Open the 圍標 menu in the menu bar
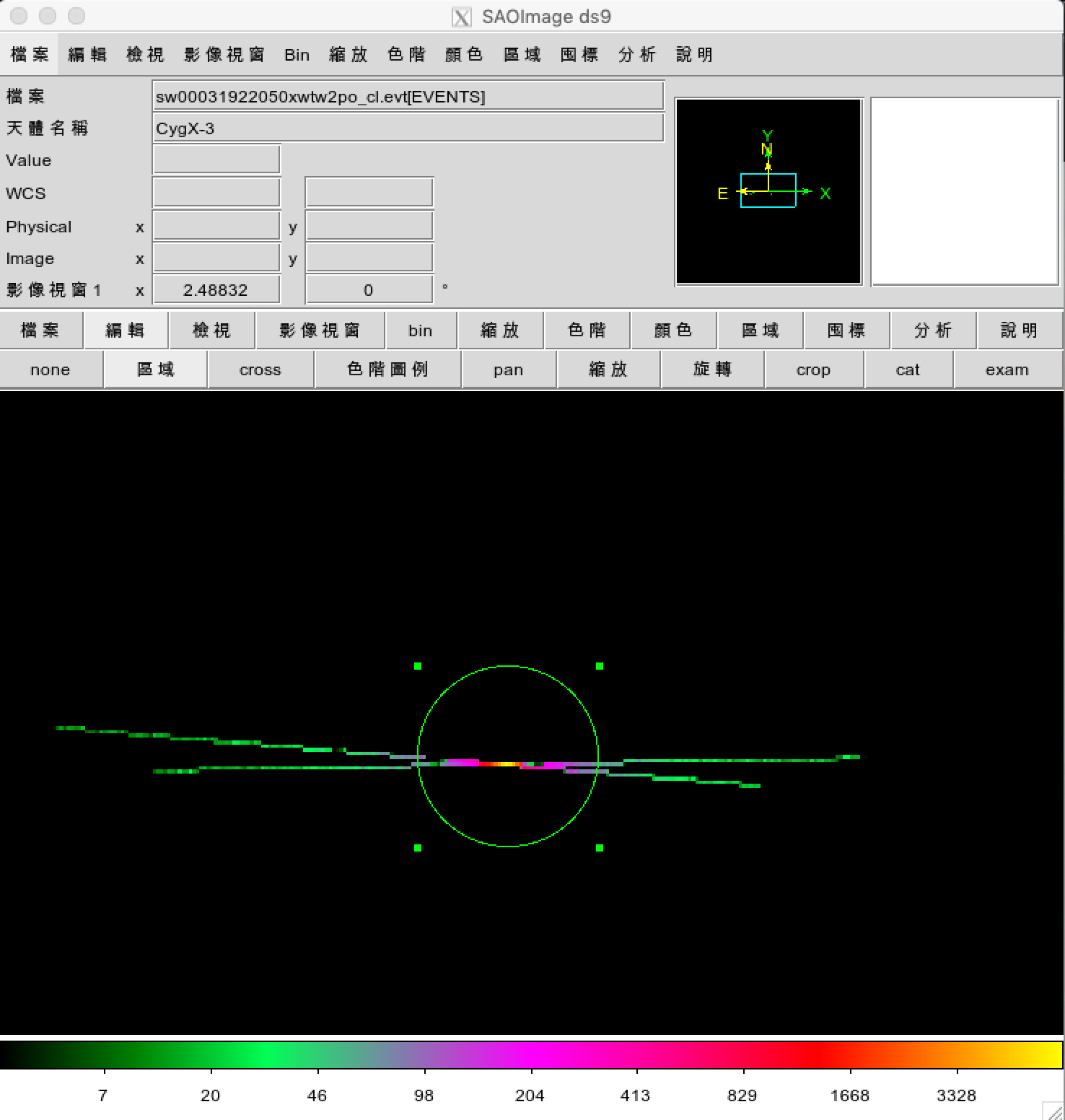The image size is (1065, 1120). (x=579, y=55)
